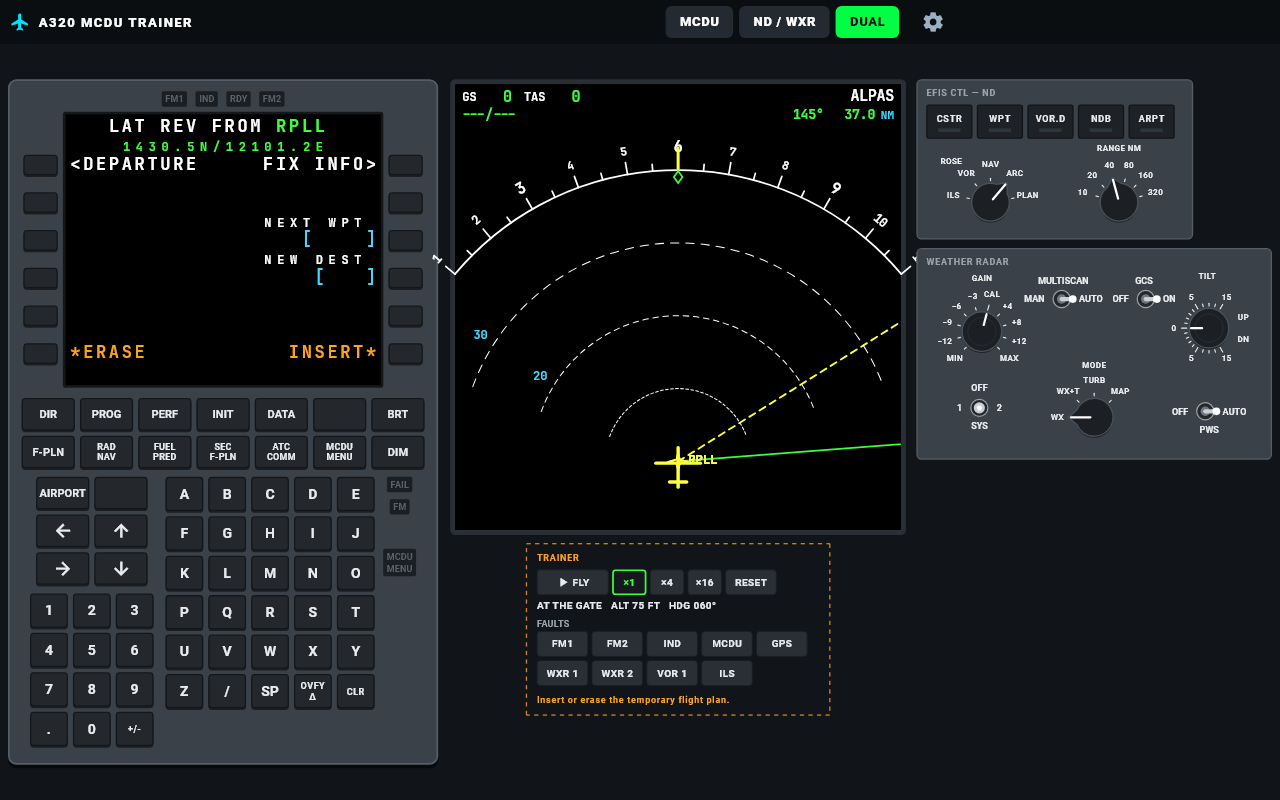
Task: Click the weather radar SYS selector switch
Action: point(979,407)
